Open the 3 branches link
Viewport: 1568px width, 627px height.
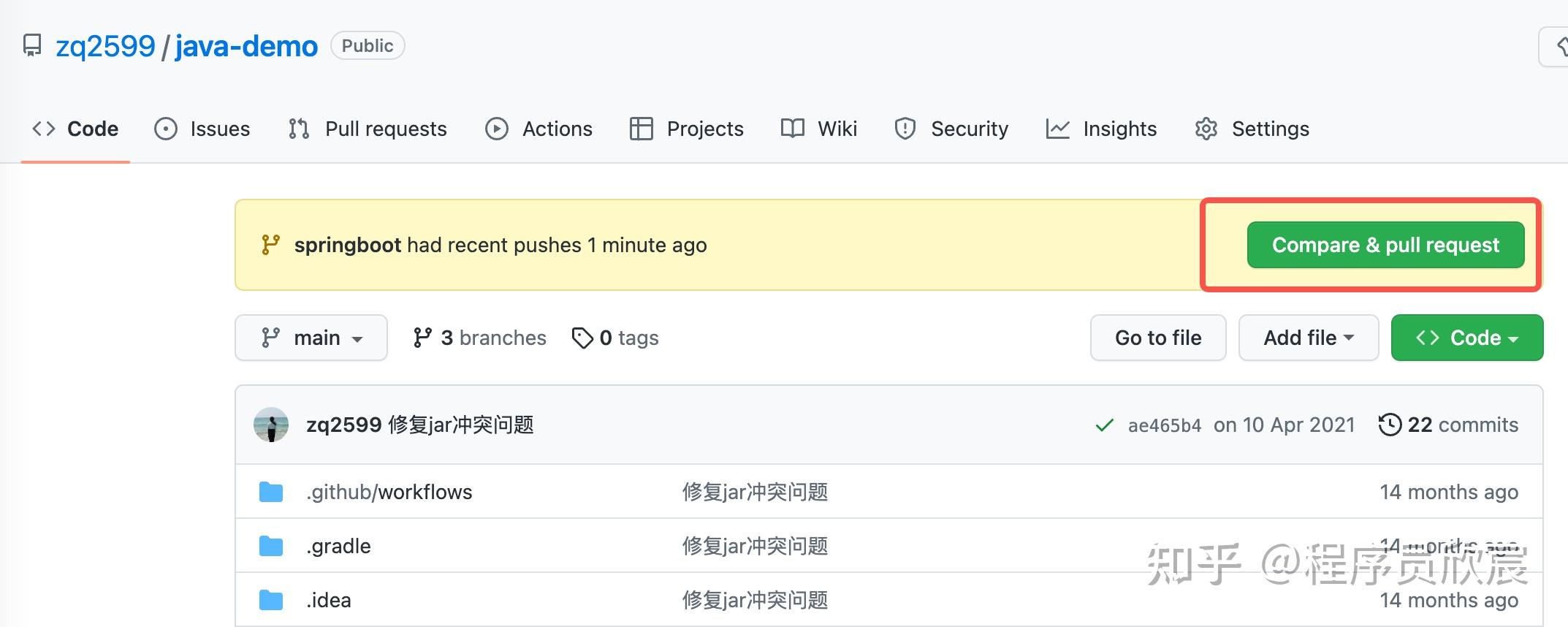[x=480, y=338]
